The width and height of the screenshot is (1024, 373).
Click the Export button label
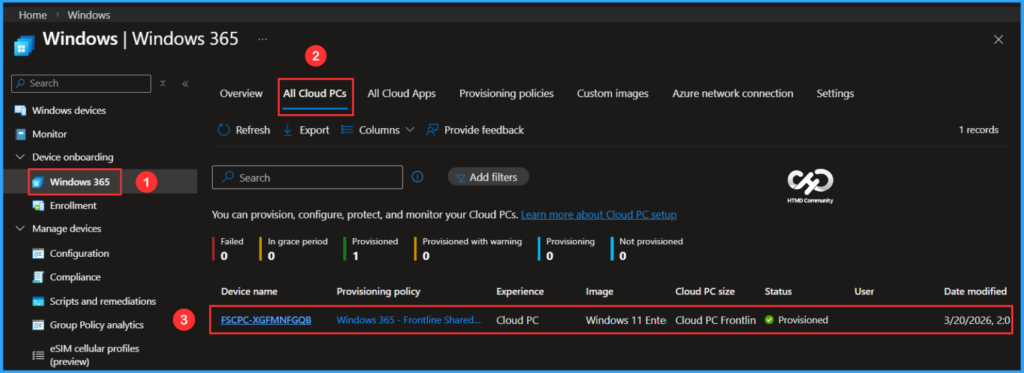pyautogui.click(x=314, y=130)
